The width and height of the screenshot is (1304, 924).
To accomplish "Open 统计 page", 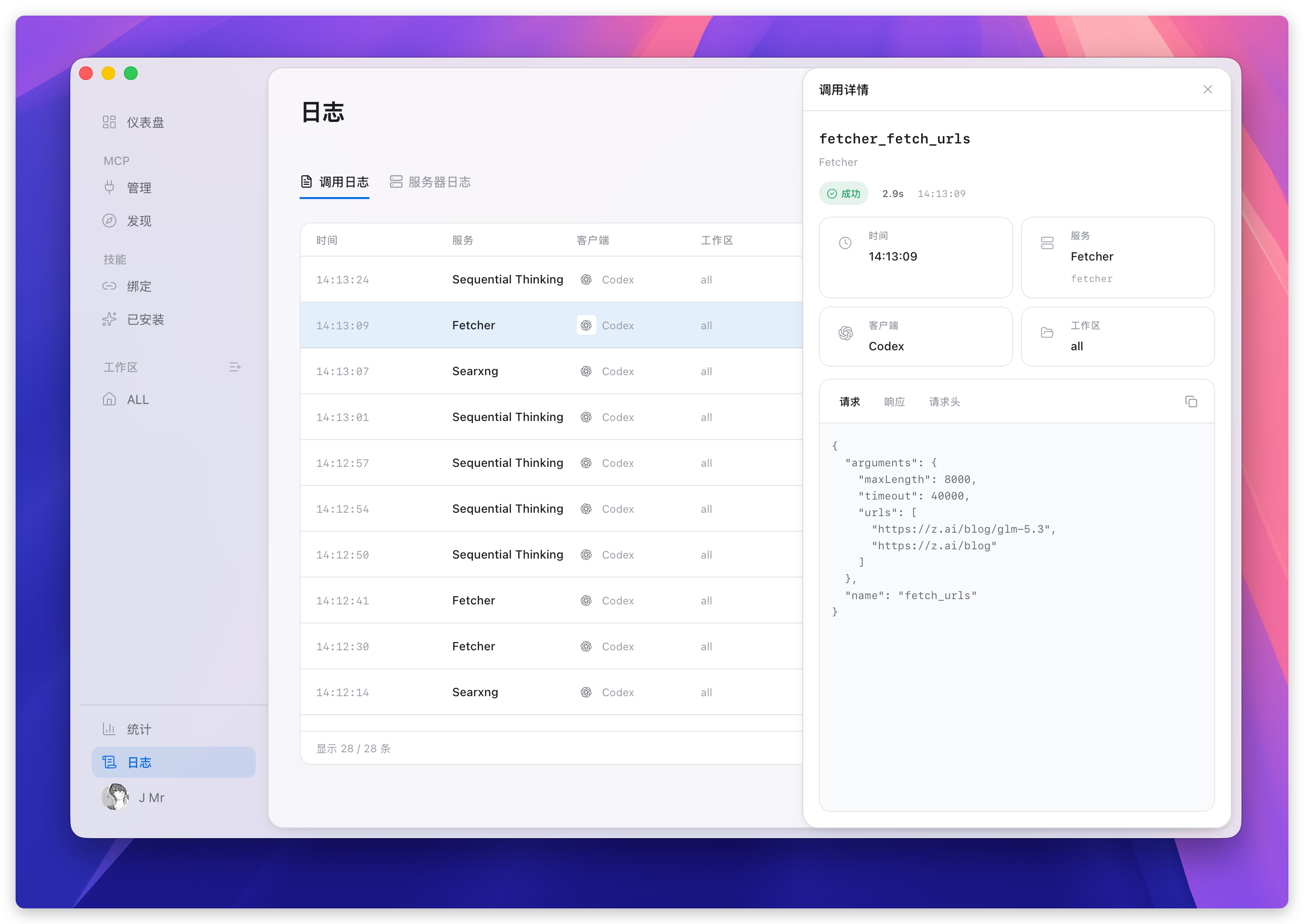I will (x=174, y=729).
